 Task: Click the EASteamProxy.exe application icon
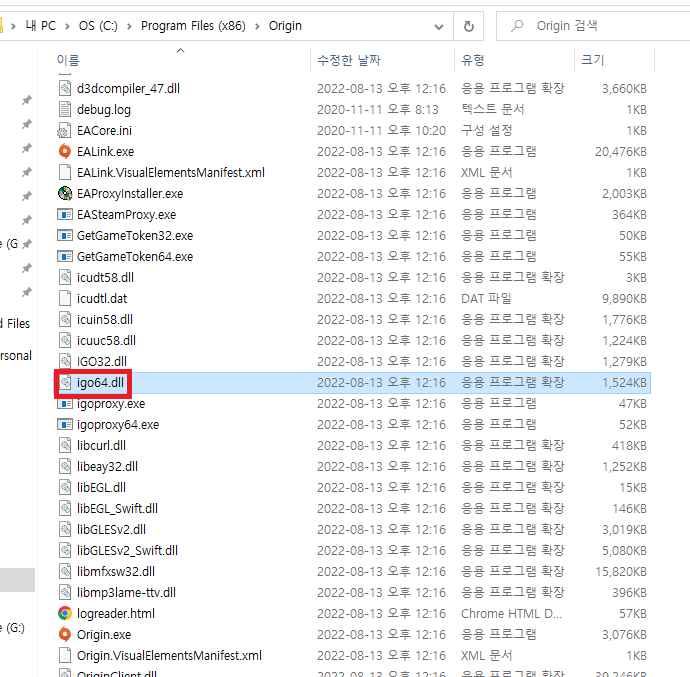(x=65, y=215)
